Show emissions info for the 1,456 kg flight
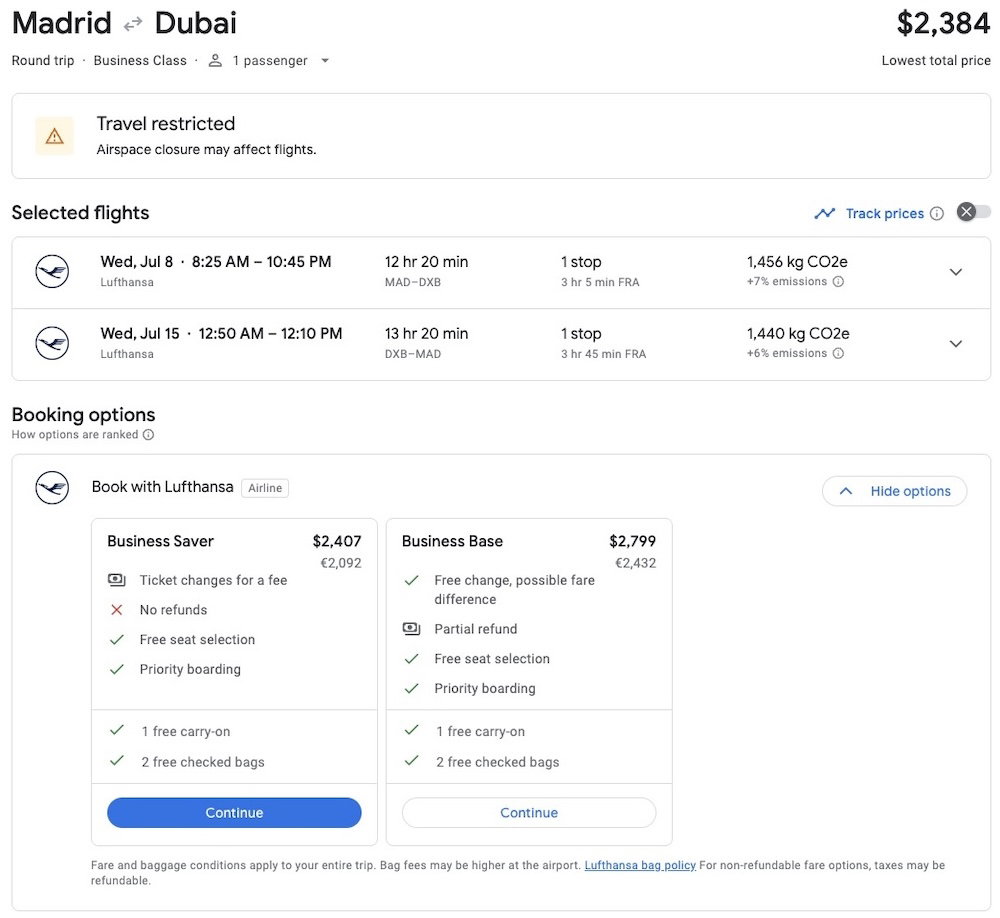1000x918 pixels. pos(838,282)
